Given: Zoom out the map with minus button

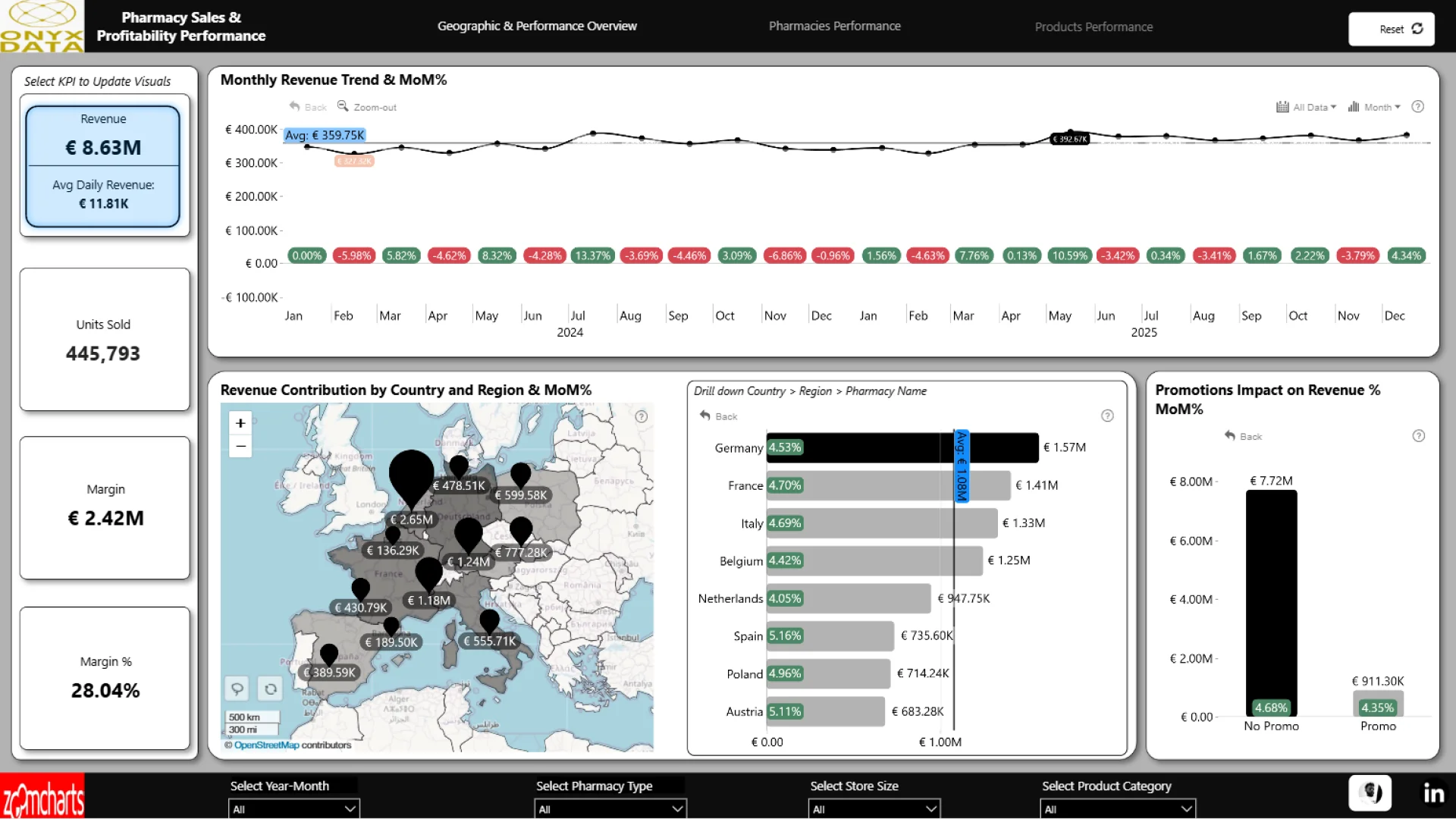Looking at the screenshot, I should pos(240,447).
